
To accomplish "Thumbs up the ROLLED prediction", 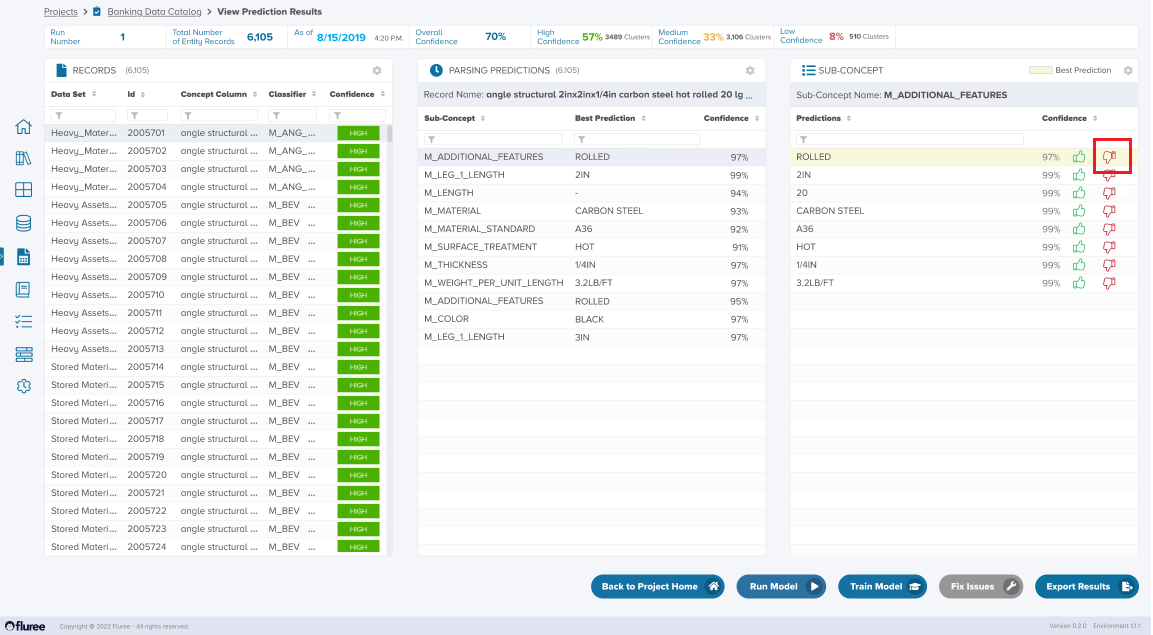I will click(x=1079, y=157).
